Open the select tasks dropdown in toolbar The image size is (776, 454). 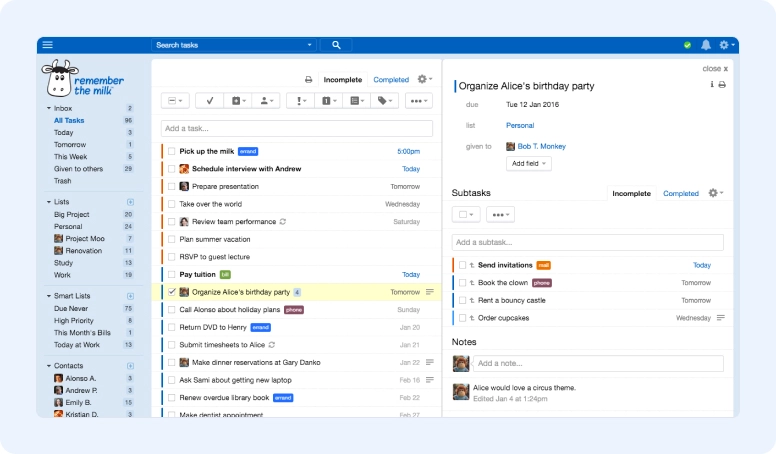(x=175, y=101)
